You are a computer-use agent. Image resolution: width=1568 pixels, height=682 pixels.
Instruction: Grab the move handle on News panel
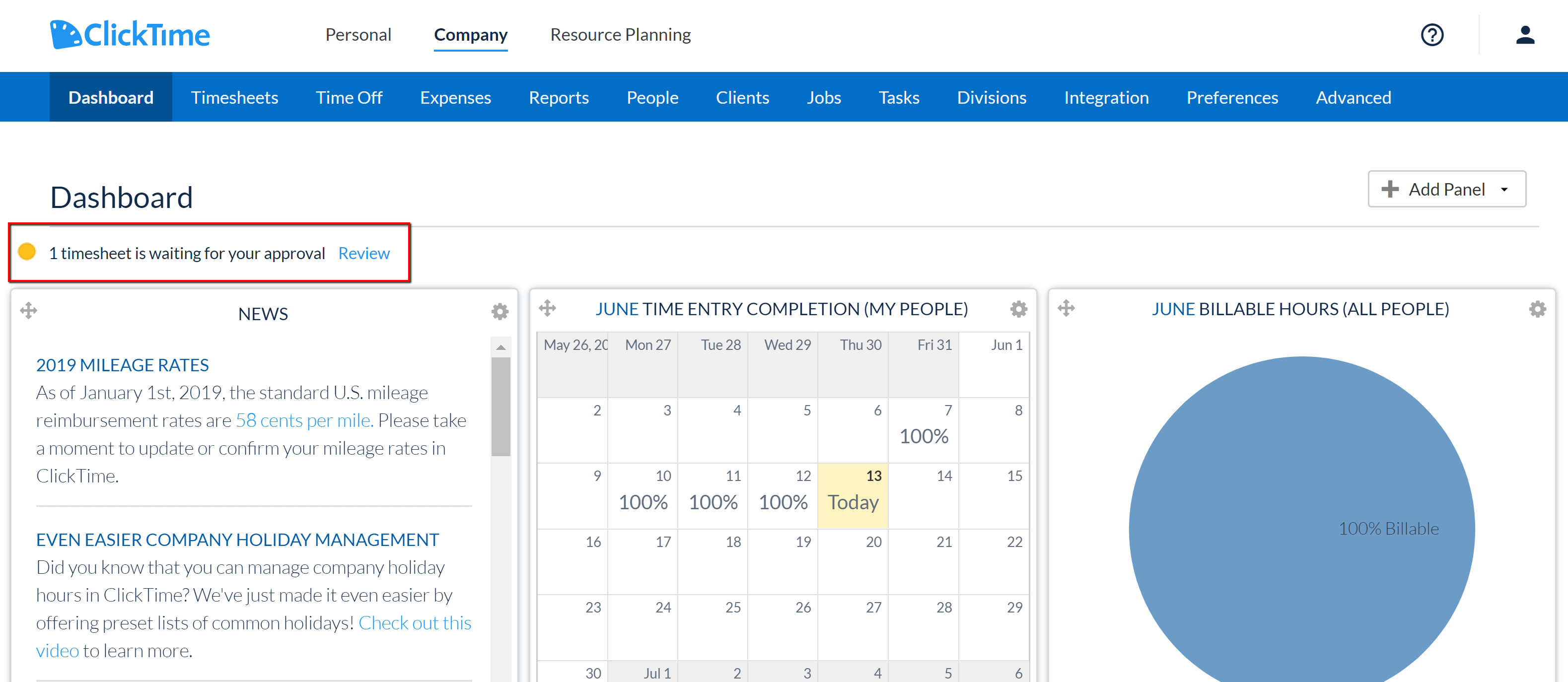point(29,311)
